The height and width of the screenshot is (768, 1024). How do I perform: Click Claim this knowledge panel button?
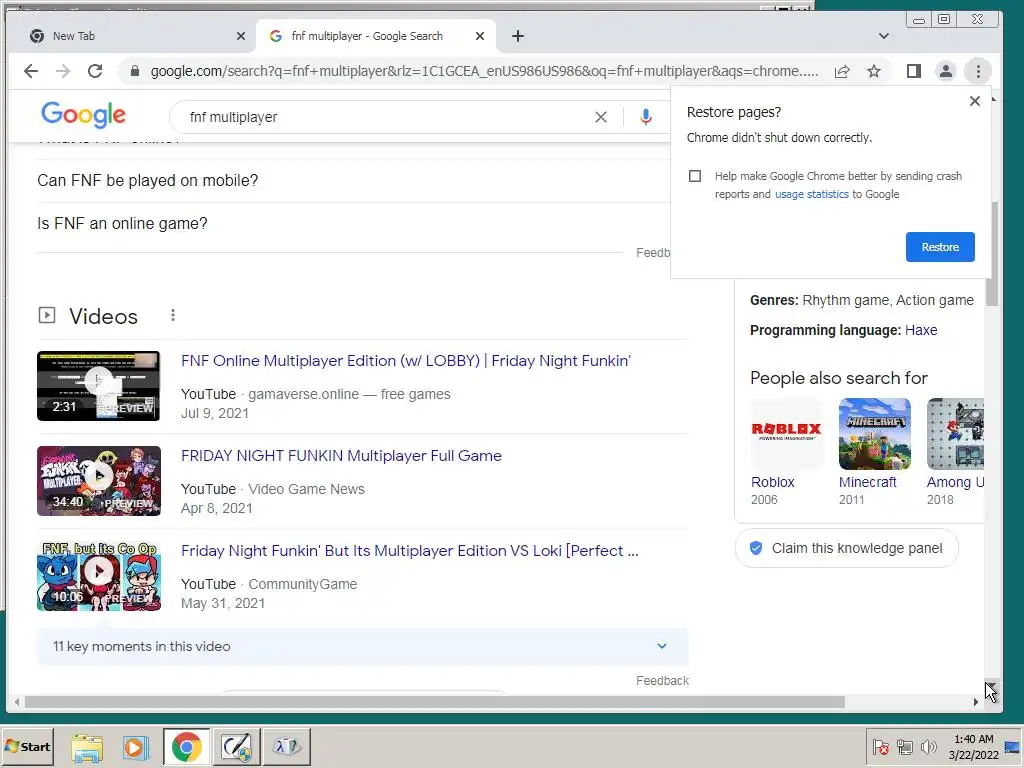coord(846,548)
